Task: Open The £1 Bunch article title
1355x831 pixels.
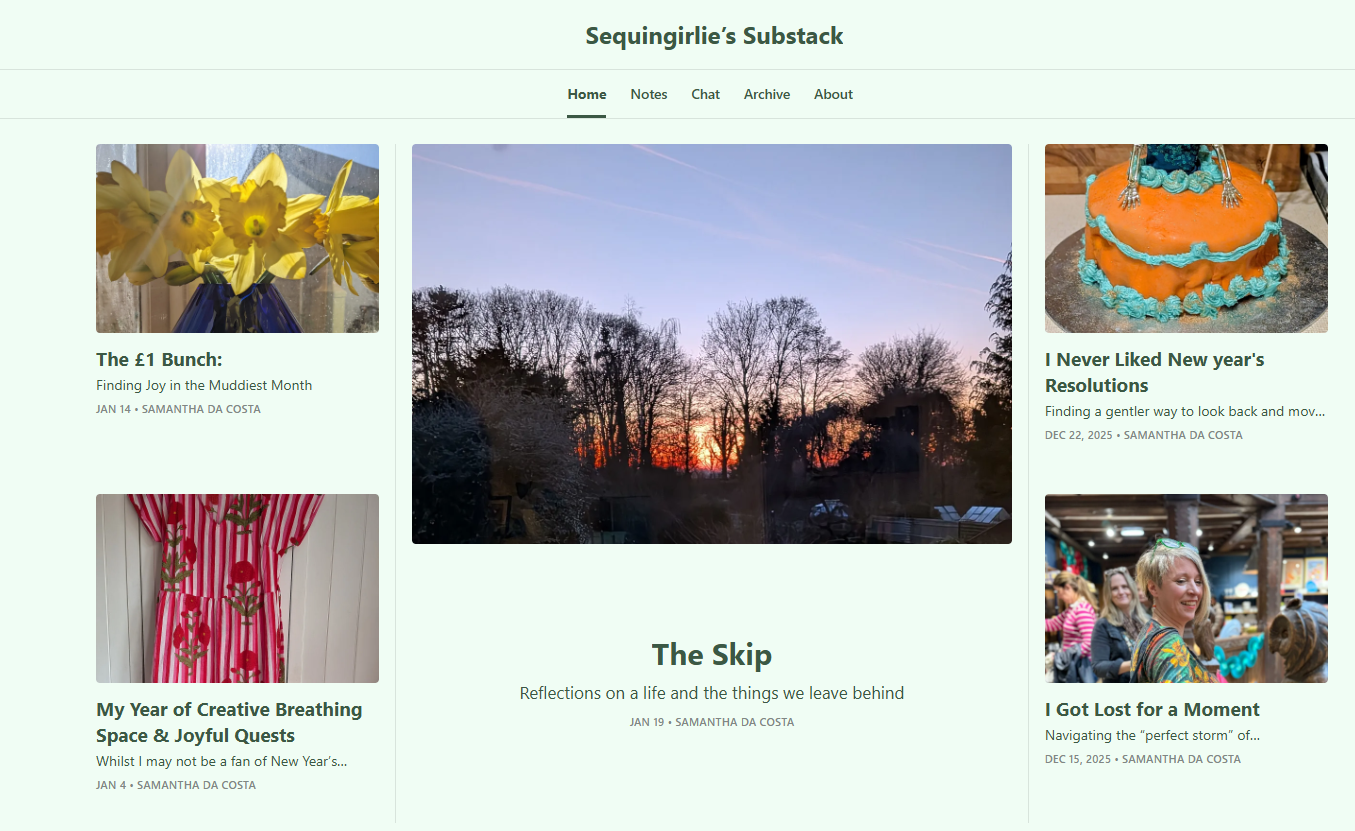Action: (x=159, y=359)
